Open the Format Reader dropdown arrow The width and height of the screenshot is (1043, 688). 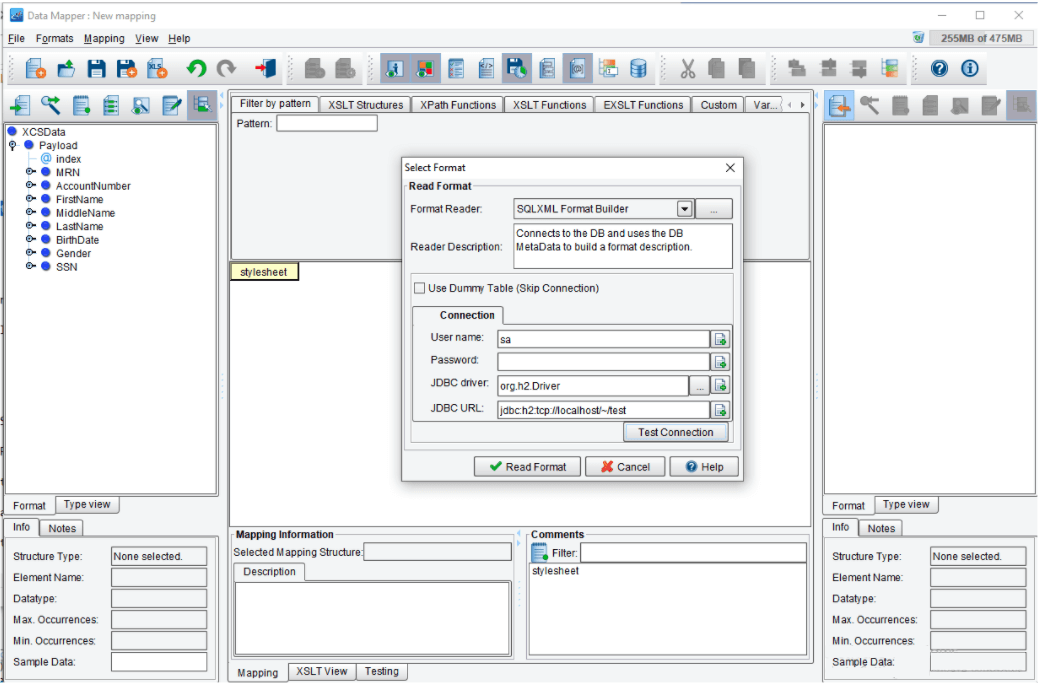pos(684,210)
